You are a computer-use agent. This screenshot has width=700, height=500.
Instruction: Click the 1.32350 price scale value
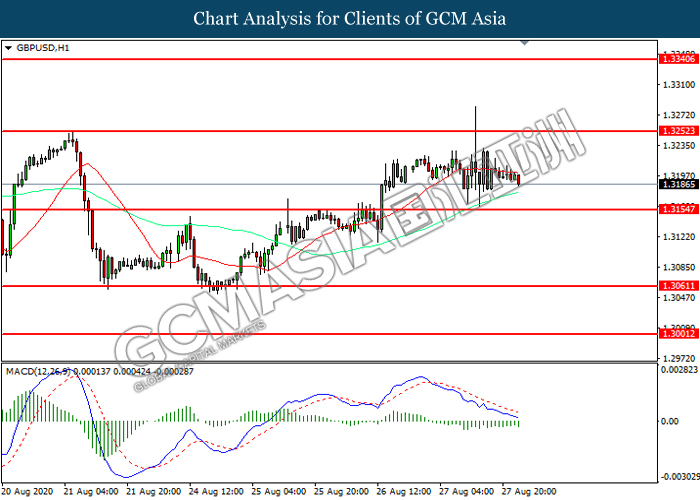(679, 146)
